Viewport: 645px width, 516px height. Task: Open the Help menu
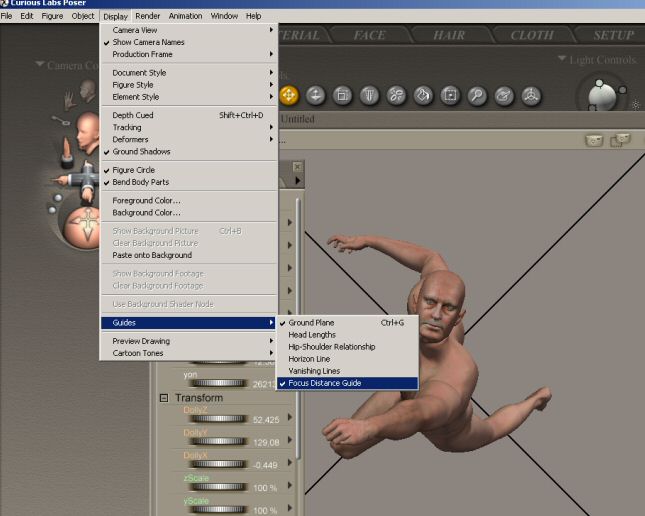tap(253, 16)
